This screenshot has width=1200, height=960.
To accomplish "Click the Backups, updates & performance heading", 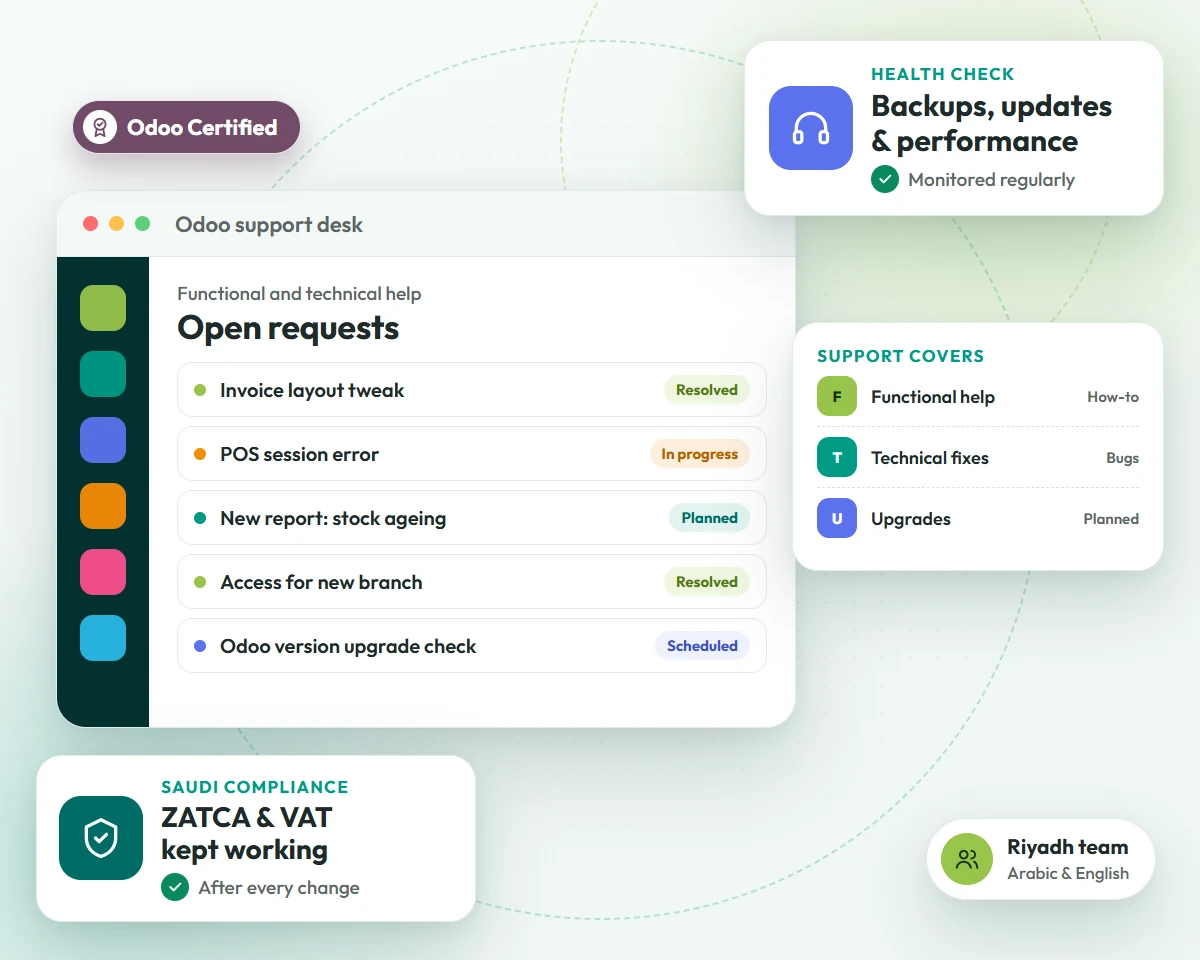I will point(992,123).
